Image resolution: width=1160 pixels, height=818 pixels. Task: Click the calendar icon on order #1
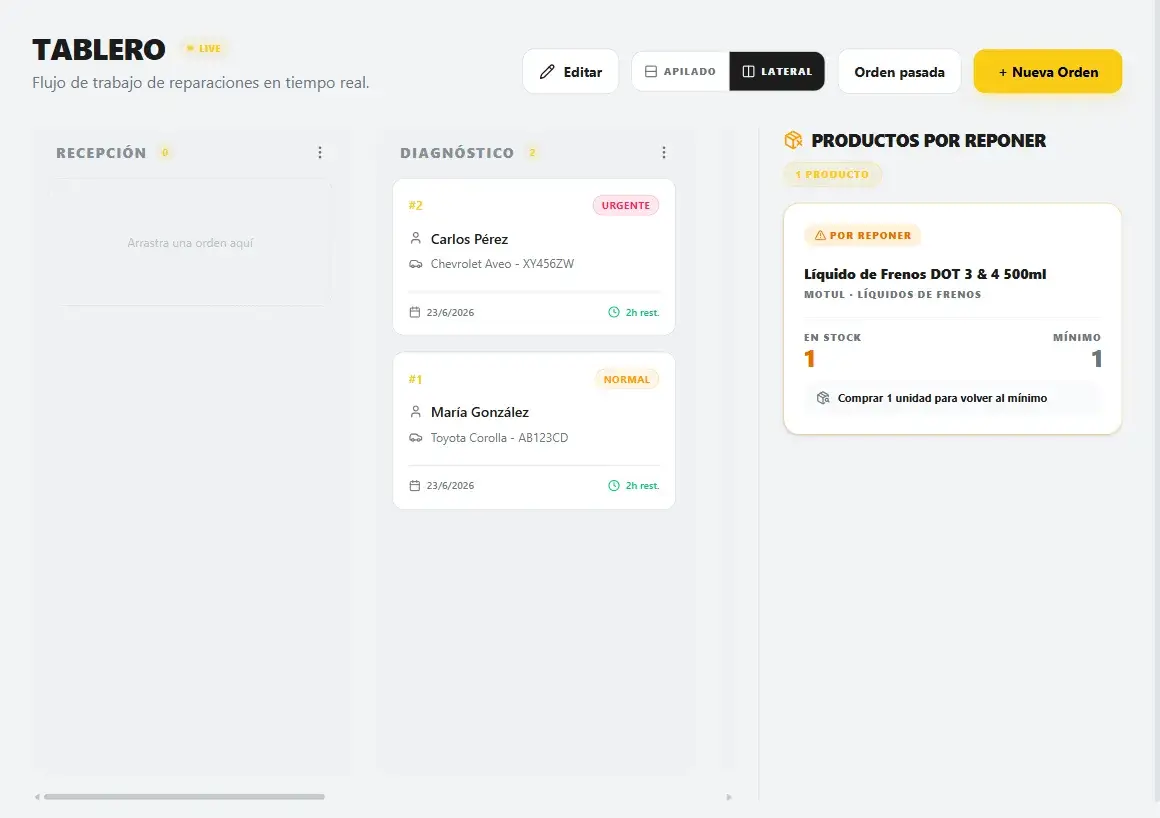pos(415,485)
